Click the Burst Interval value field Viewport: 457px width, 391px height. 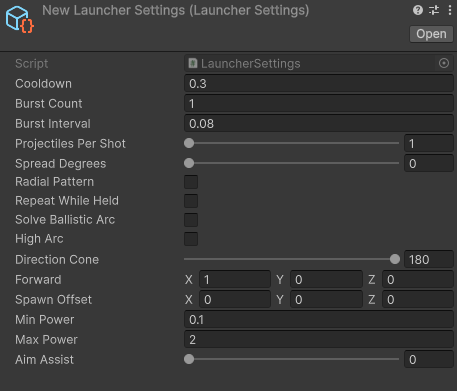tap(319, 123)
